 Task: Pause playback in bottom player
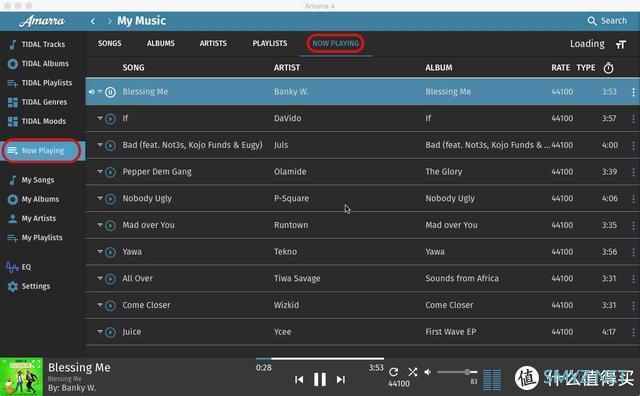pos(320,379)
